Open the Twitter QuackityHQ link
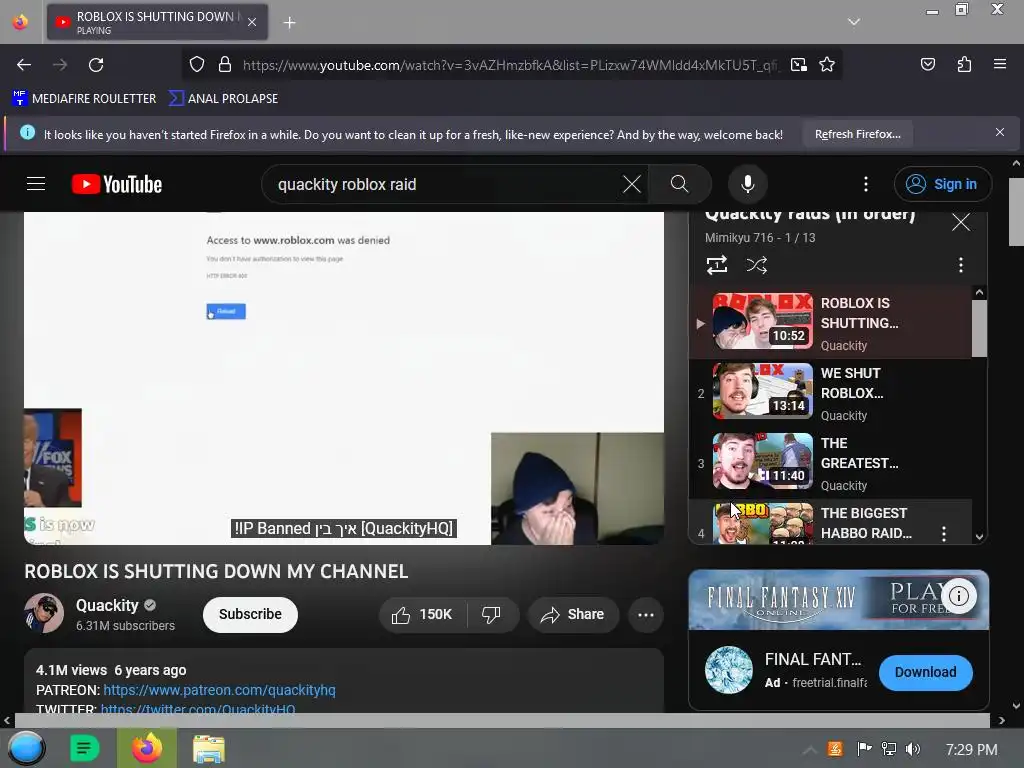Screen dimensions: 1024x768 [198, 708]
